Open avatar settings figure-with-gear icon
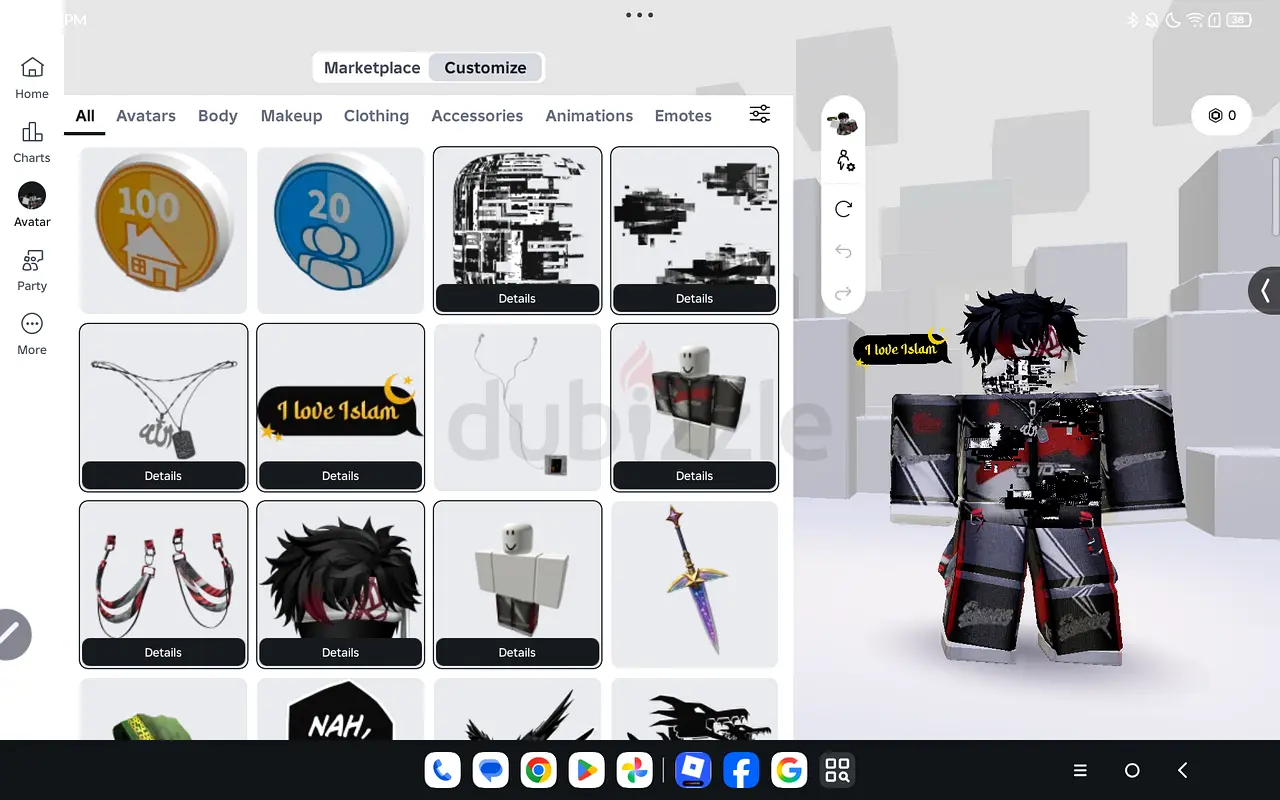This screenshot has width=1280, height=800. coord(844,160)
